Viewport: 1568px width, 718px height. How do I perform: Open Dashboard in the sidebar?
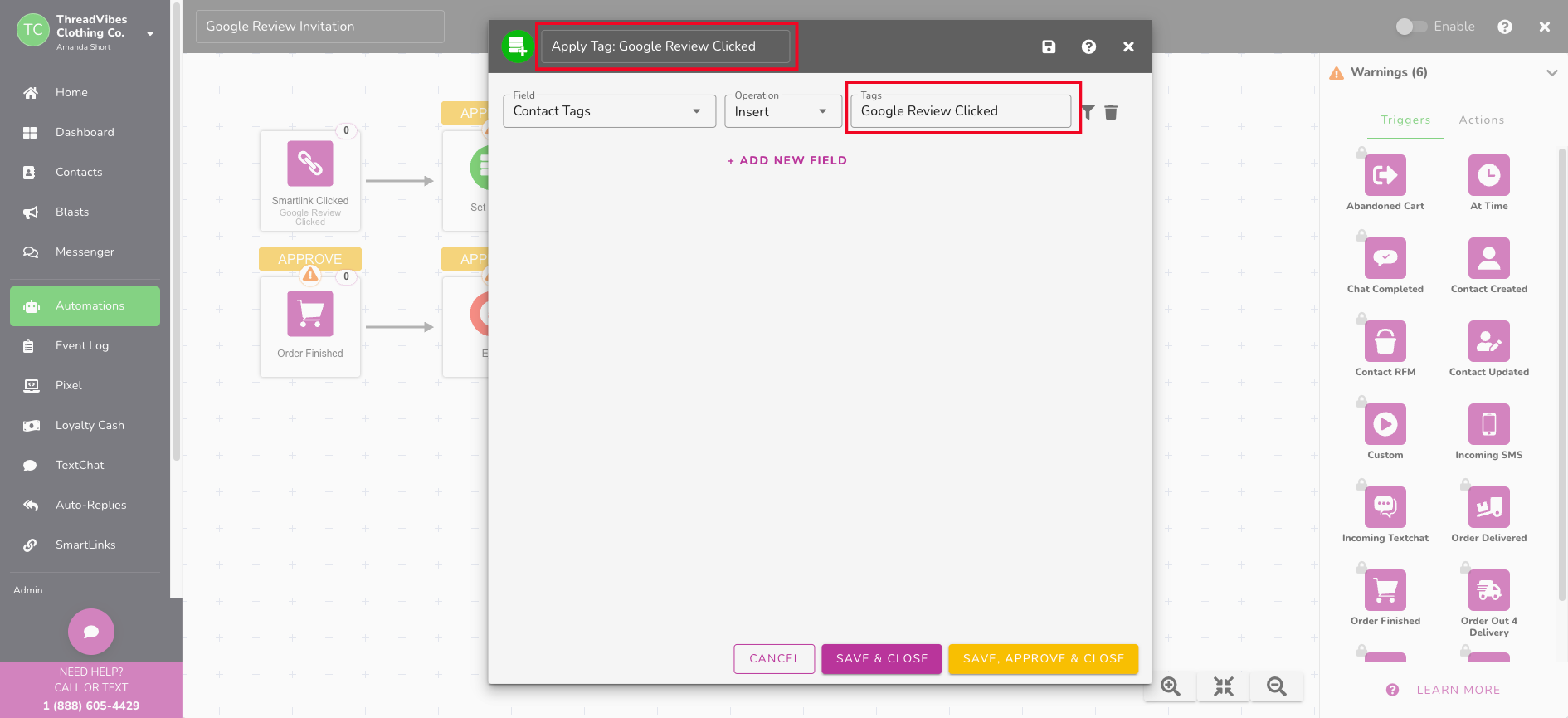85,132
